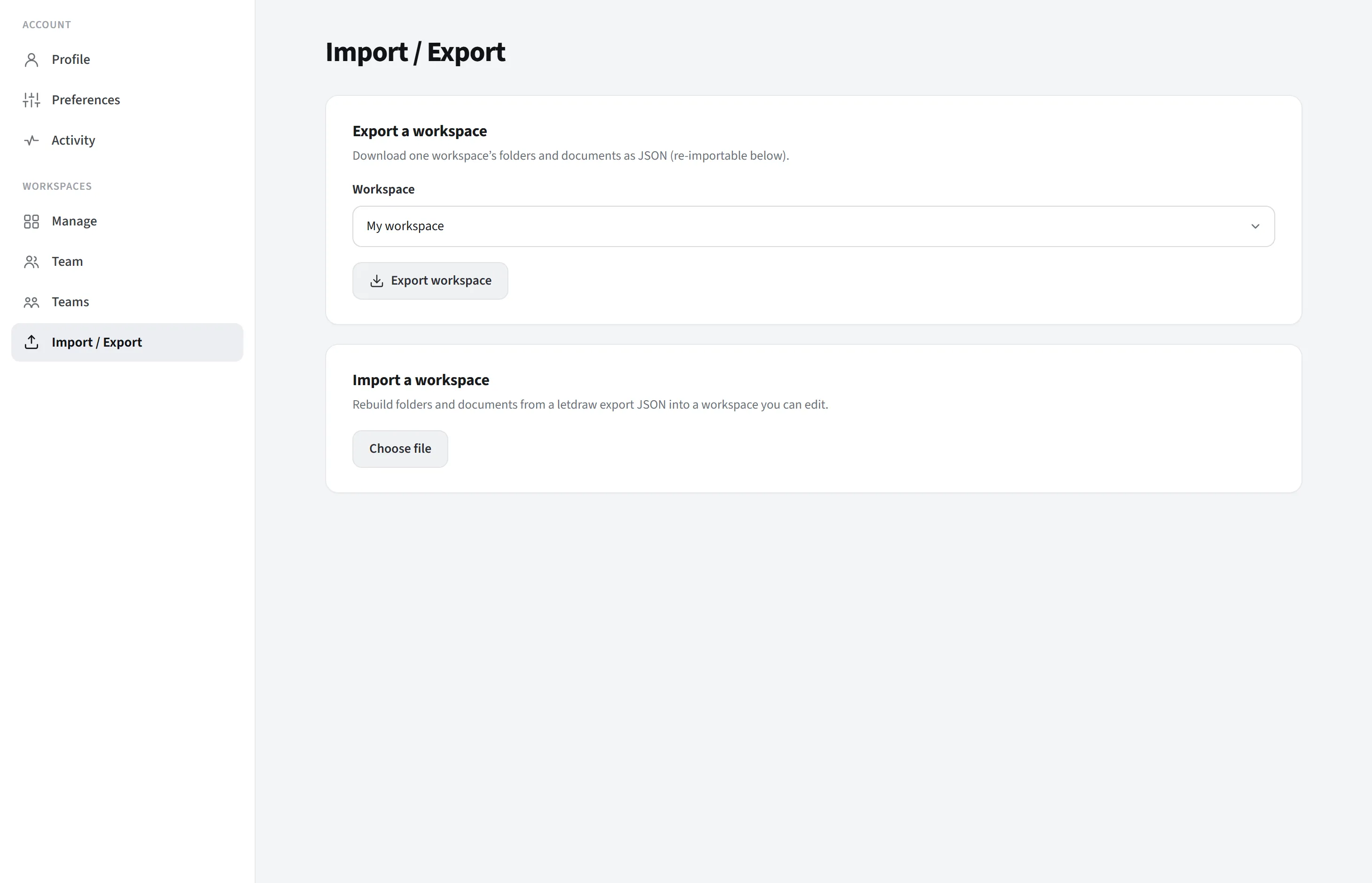1372x883 pixels.
Task: Click the Team people icon
Action: [x=31, y=262]
